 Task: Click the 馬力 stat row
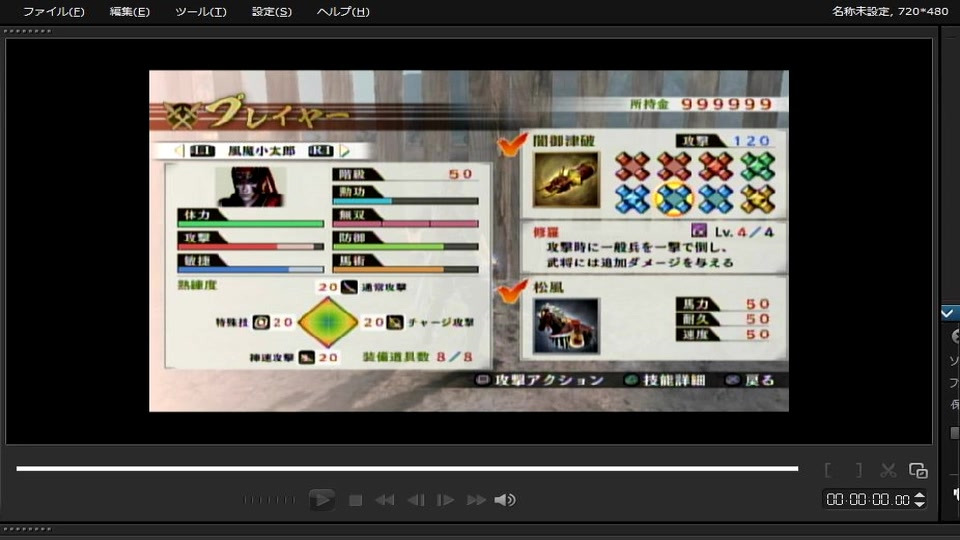coord(724,304)
